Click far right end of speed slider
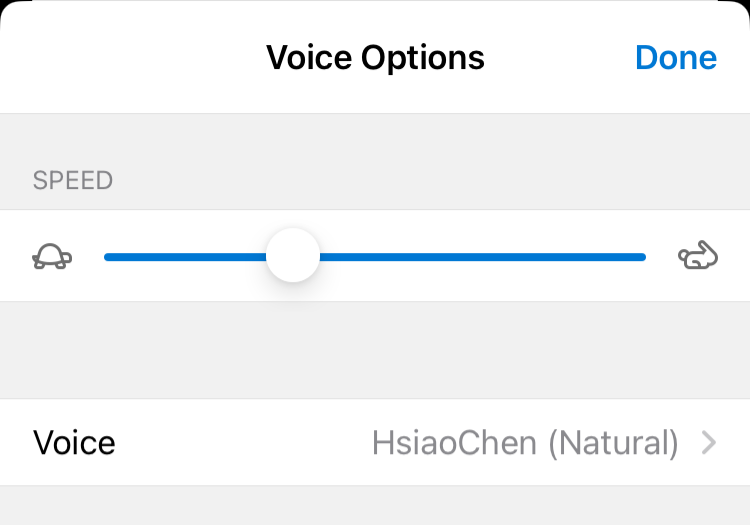The image size is (750, 526). pyautogui.click(x=642, y=257)
